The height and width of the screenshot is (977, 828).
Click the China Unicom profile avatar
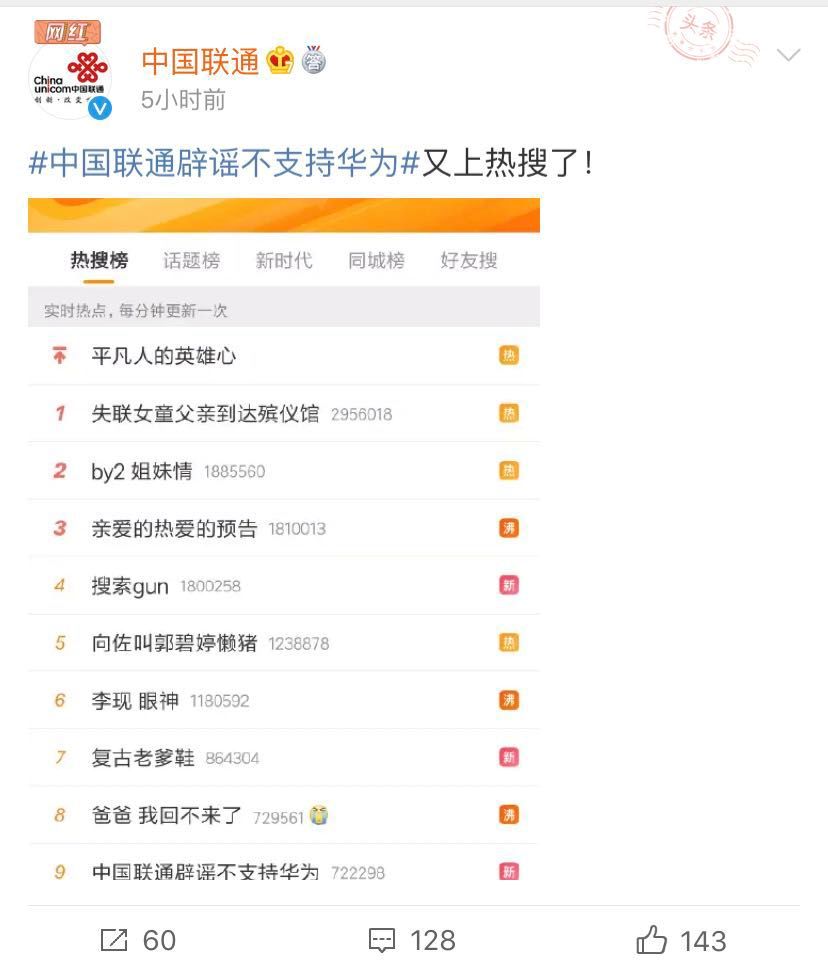tap(72, 79)
